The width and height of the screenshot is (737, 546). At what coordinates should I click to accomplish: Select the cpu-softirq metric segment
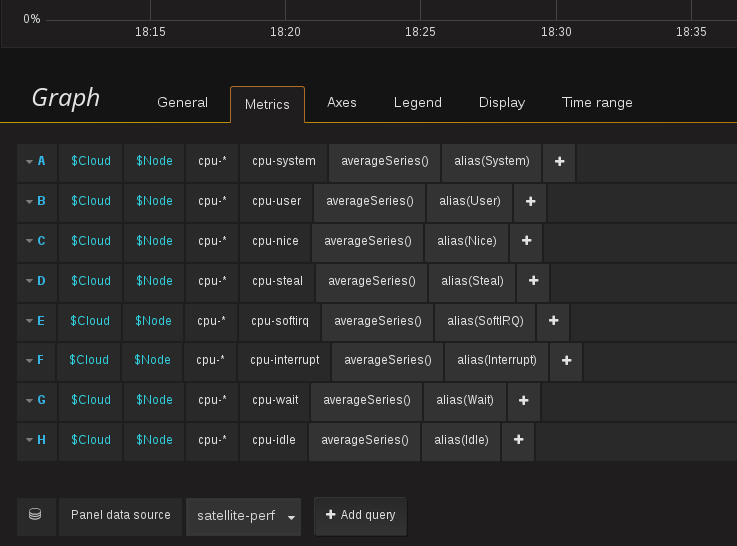point(280,321)
